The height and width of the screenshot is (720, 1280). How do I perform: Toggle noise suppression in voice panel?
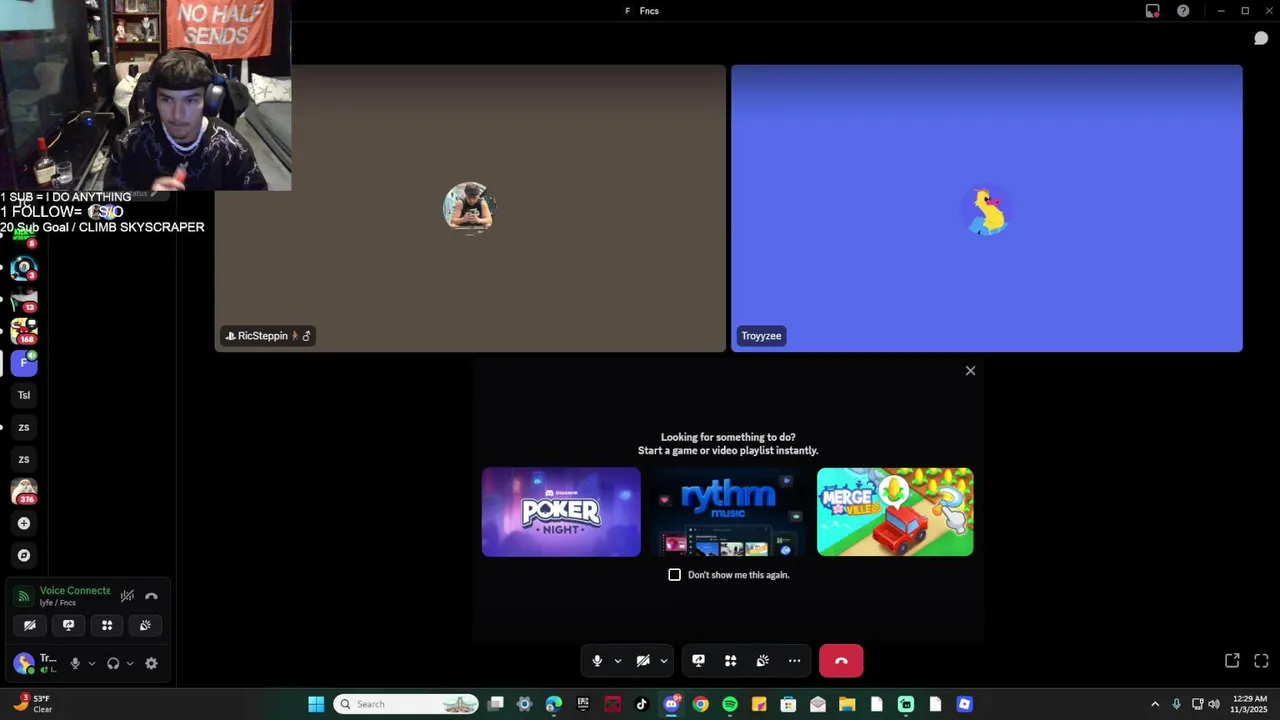(x=127, y=596)
